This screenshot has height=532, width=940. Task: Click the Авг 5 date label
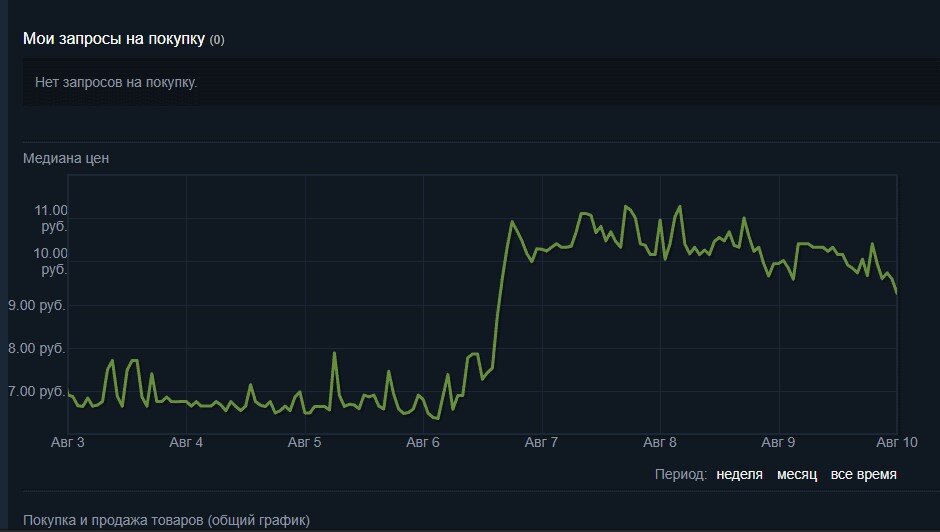[x=305, y=443]
